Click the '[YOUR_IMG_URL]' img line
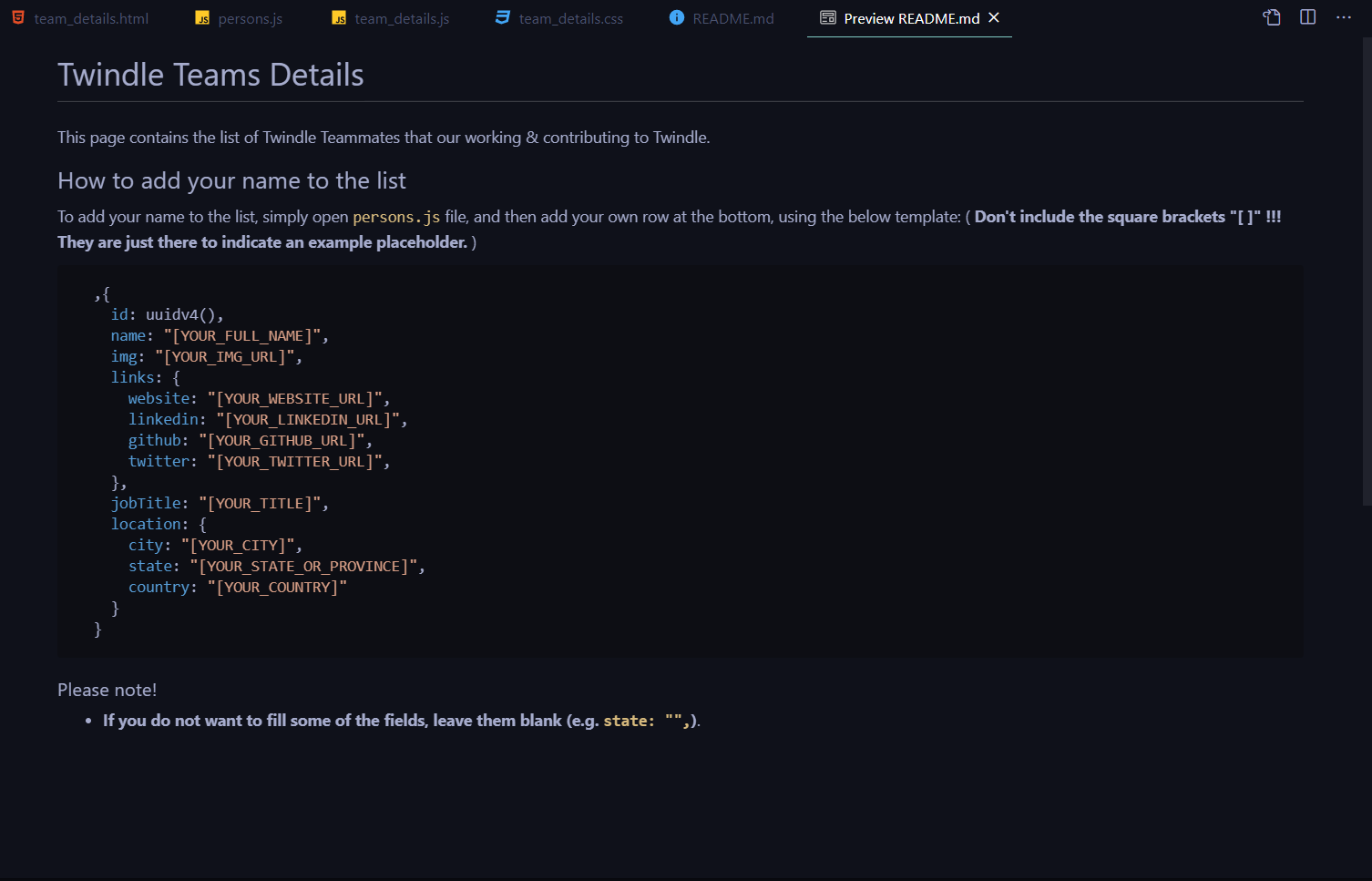1372x881 pixels. (207, 356)
